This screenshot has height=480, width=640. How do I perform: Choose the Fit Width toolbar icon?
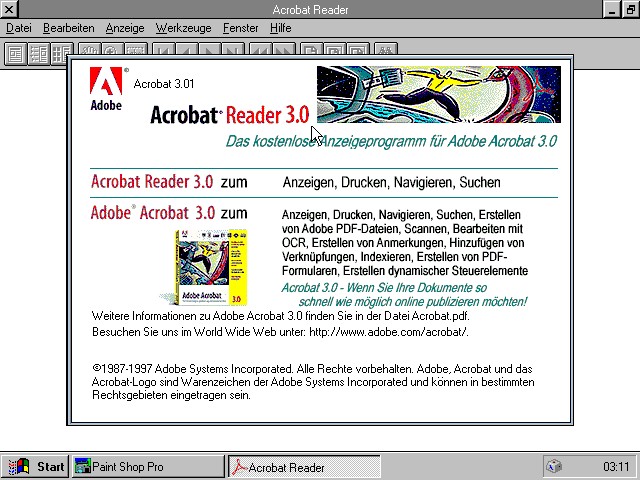358,49
